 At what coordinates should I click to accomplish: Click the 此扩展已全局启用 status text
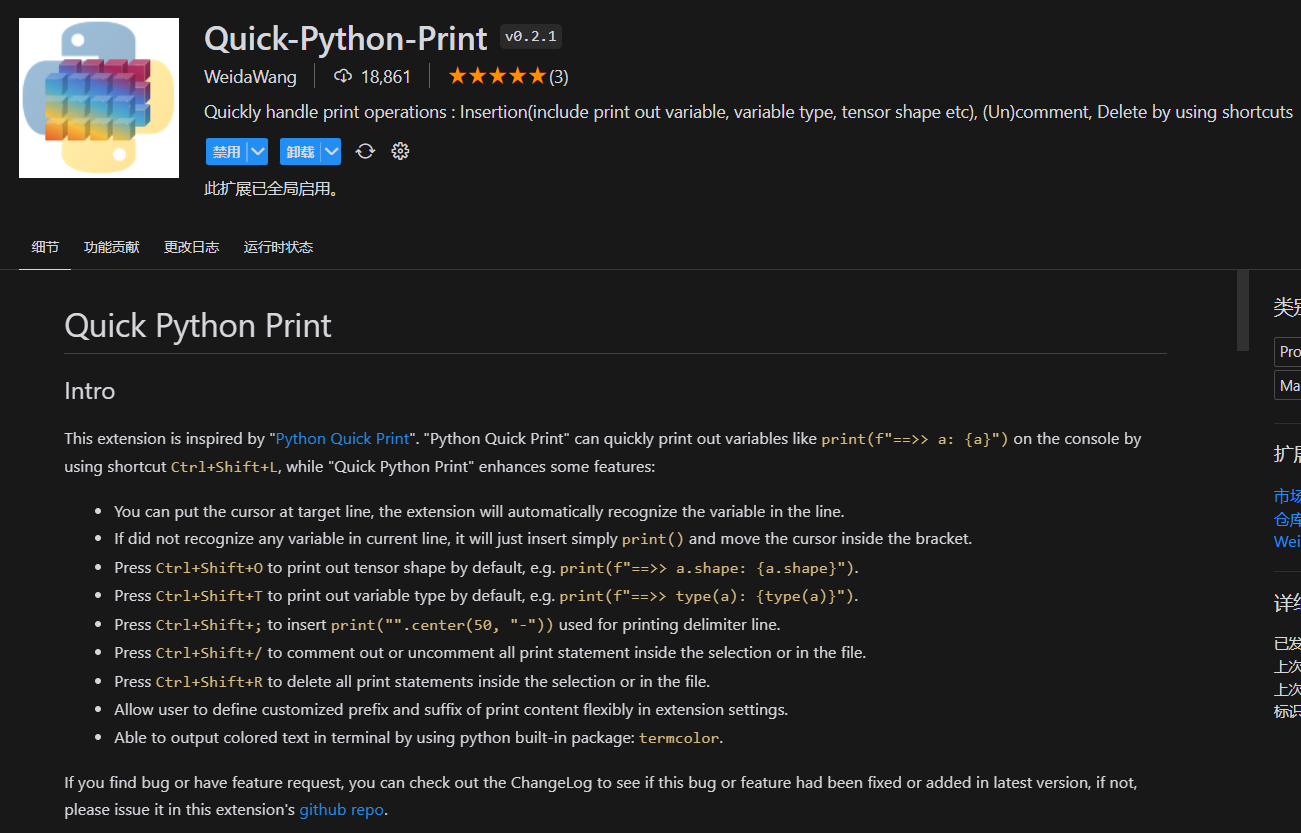point(271,188)
